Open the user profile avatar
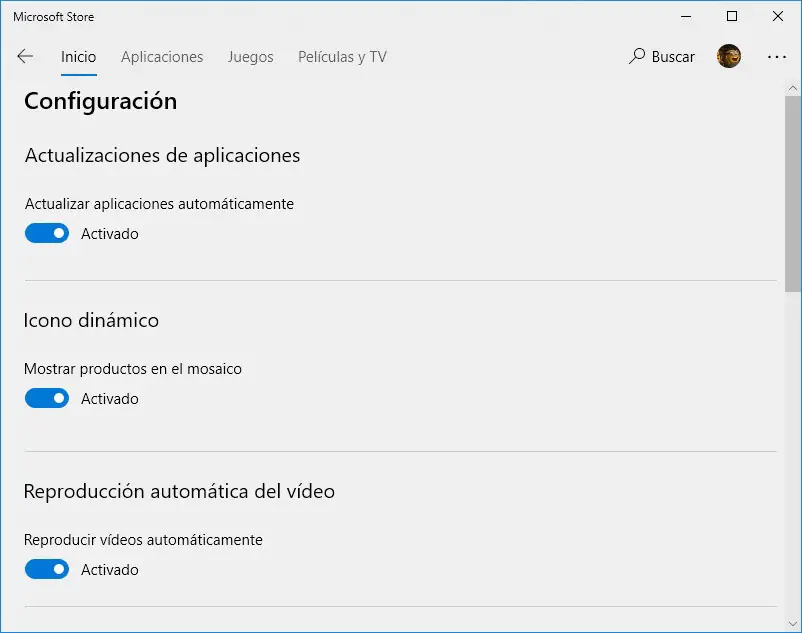Screen dimensions: 802x633 point(729,57)
